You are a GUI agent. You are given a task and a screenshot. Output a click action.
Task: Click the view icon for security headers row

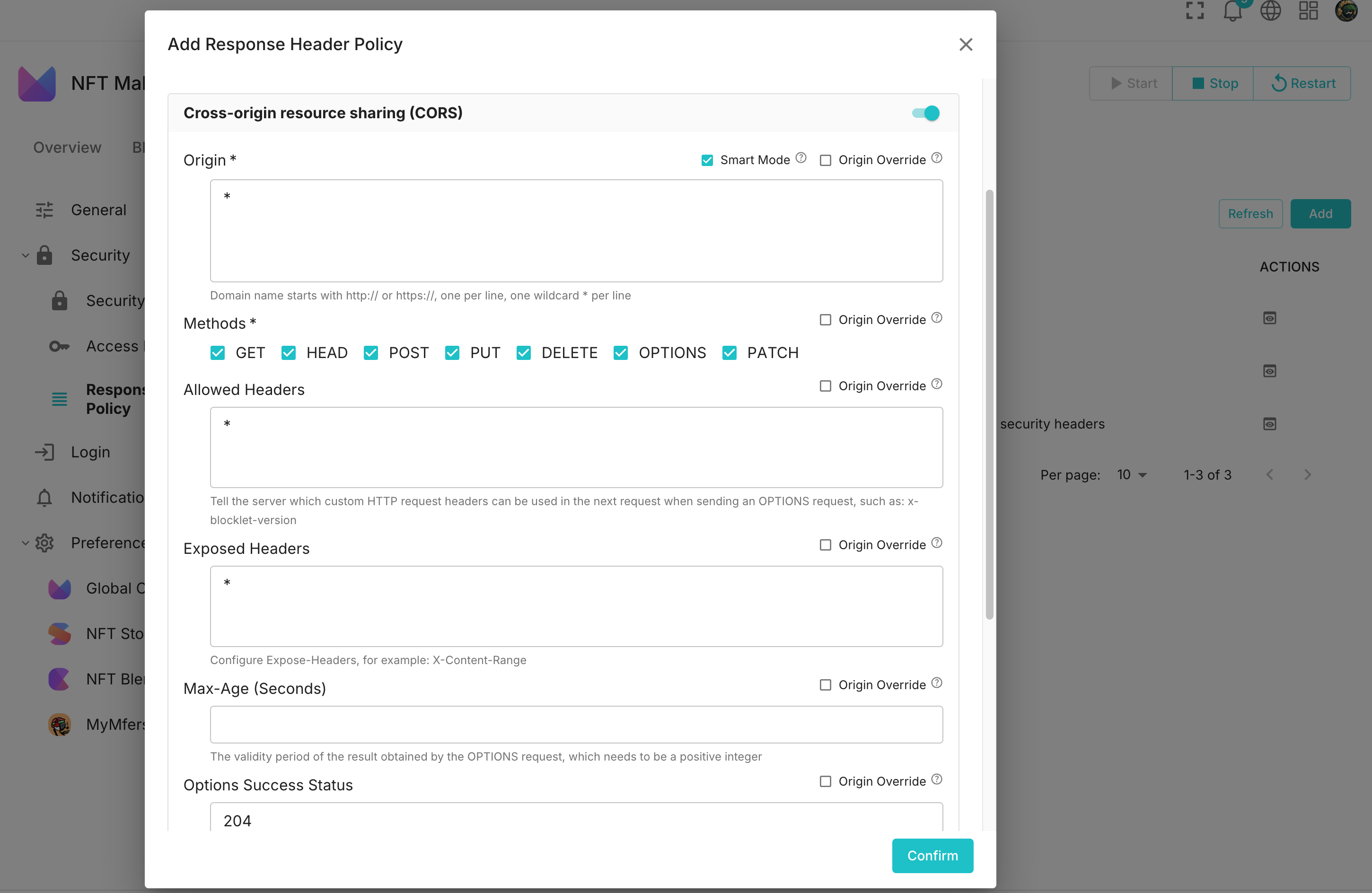(1269, 424)
